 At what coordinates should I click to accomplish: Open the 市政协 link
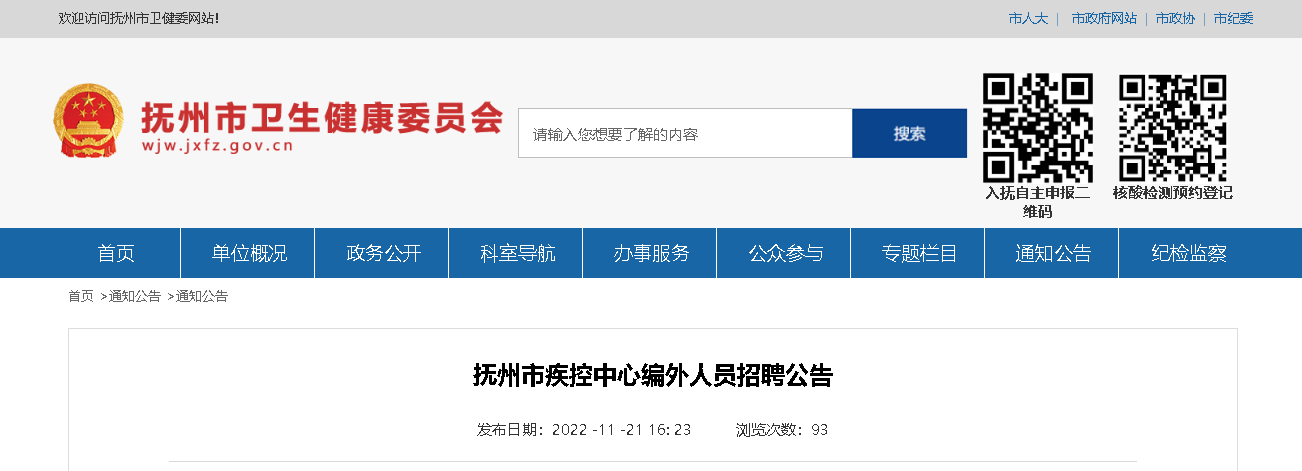point(1175,18)
